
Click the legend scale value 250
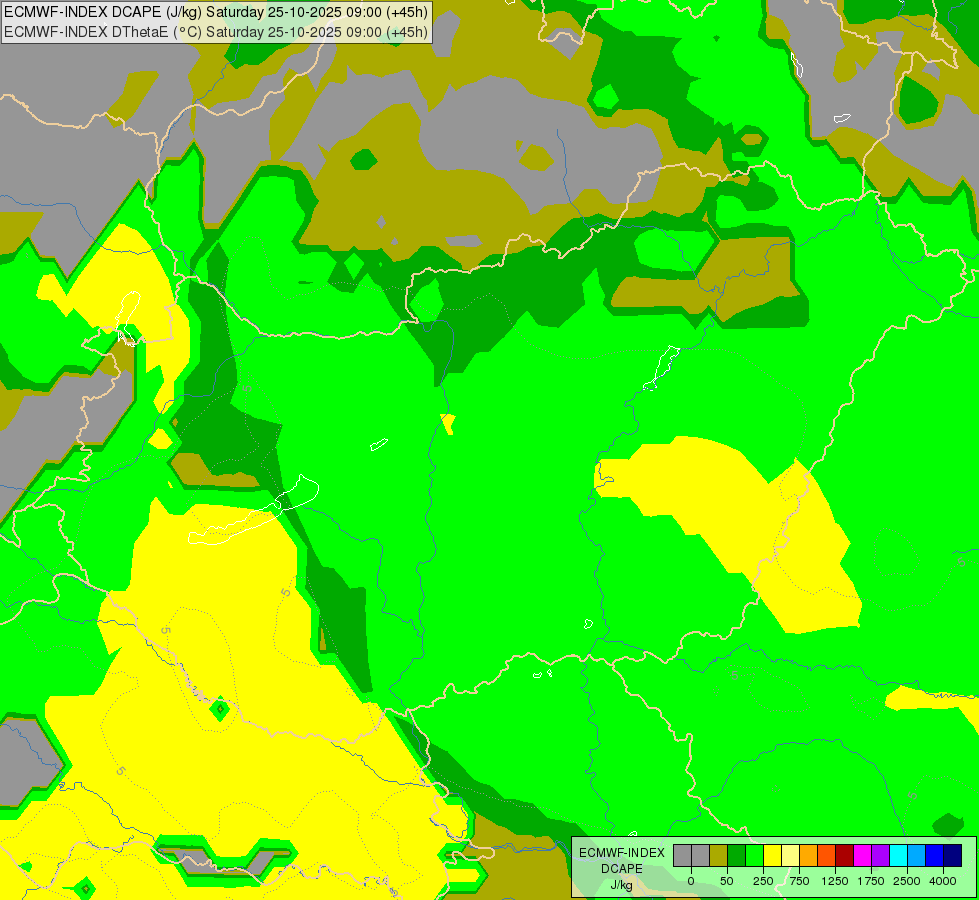763,881
